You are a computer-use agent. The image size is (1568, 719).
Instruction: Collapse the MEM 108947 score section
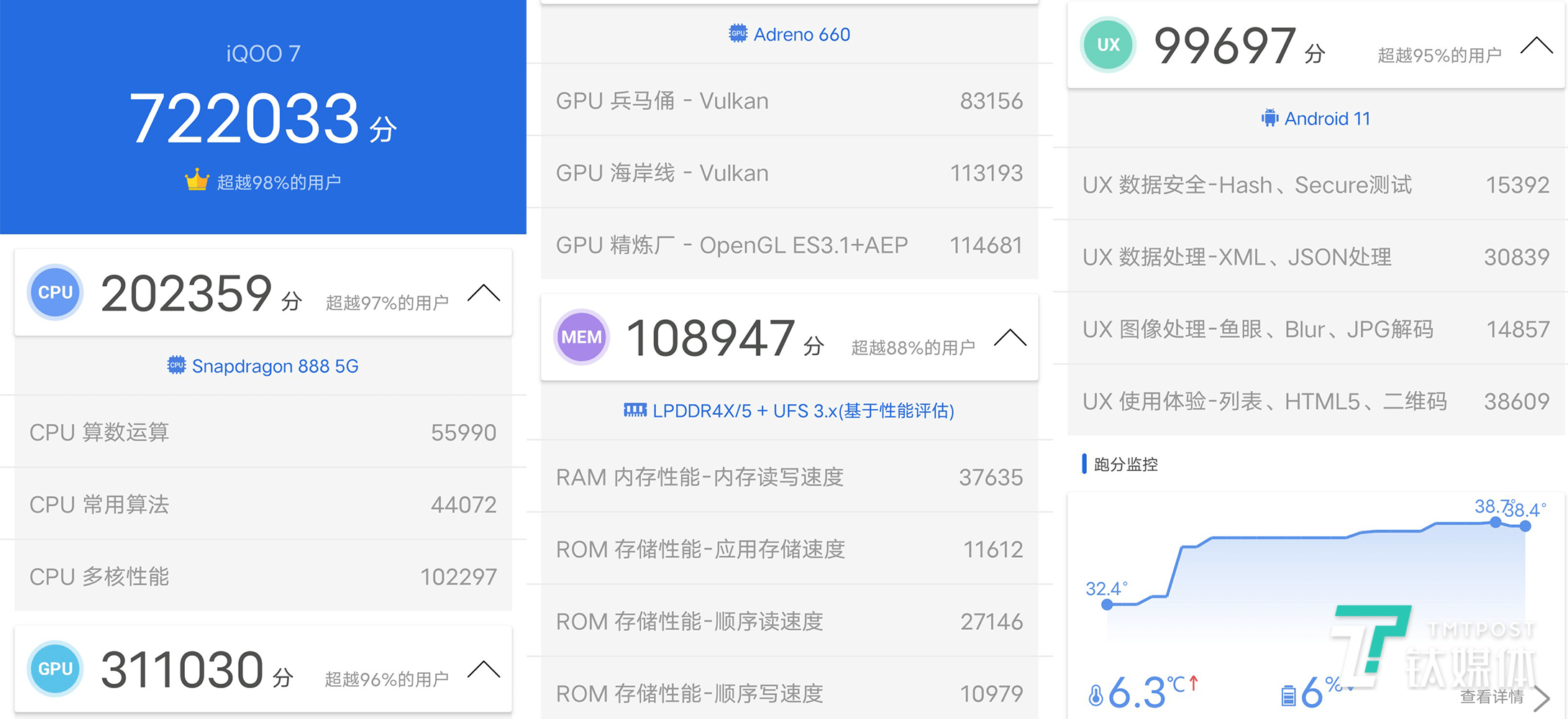[x=1011, y=336]
